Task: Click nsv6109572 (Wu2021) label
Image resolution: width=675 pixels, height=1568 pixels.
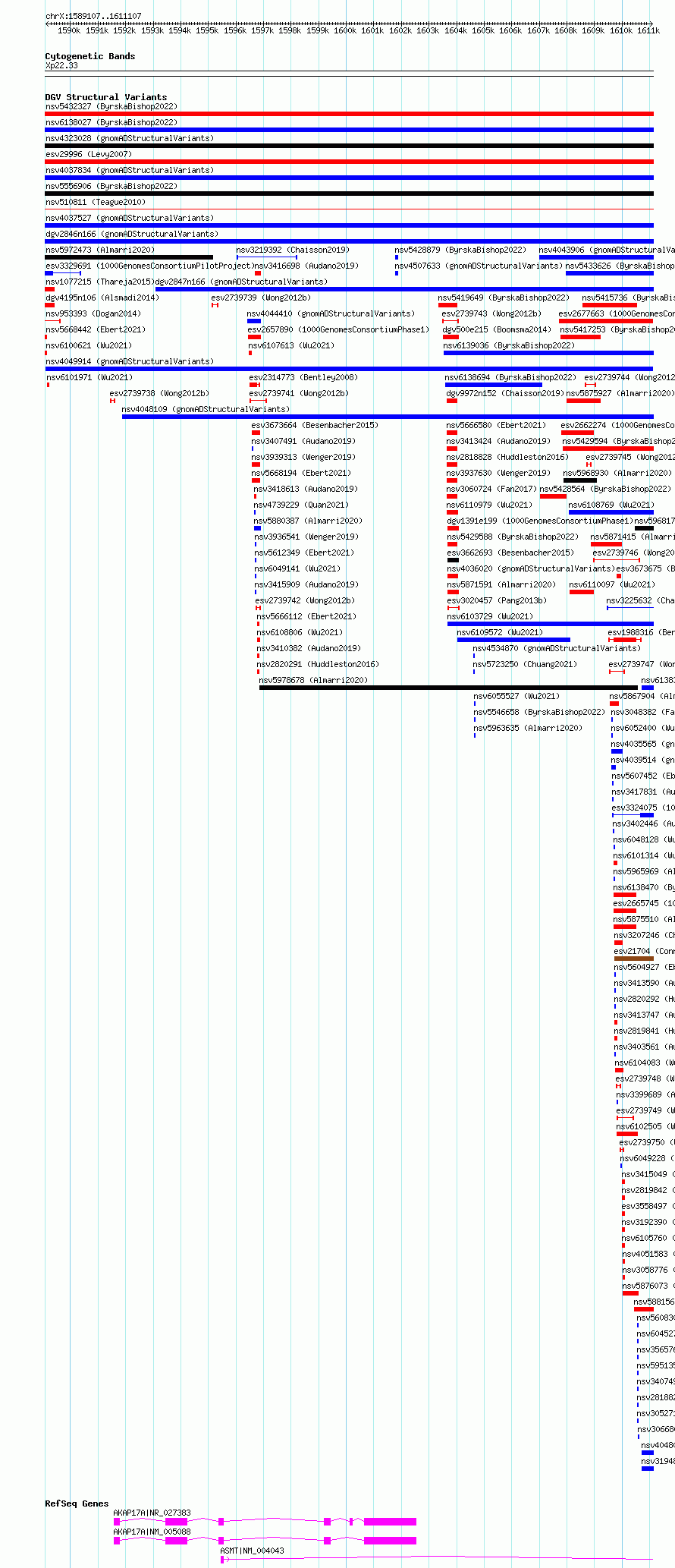Action: (500, 632)
